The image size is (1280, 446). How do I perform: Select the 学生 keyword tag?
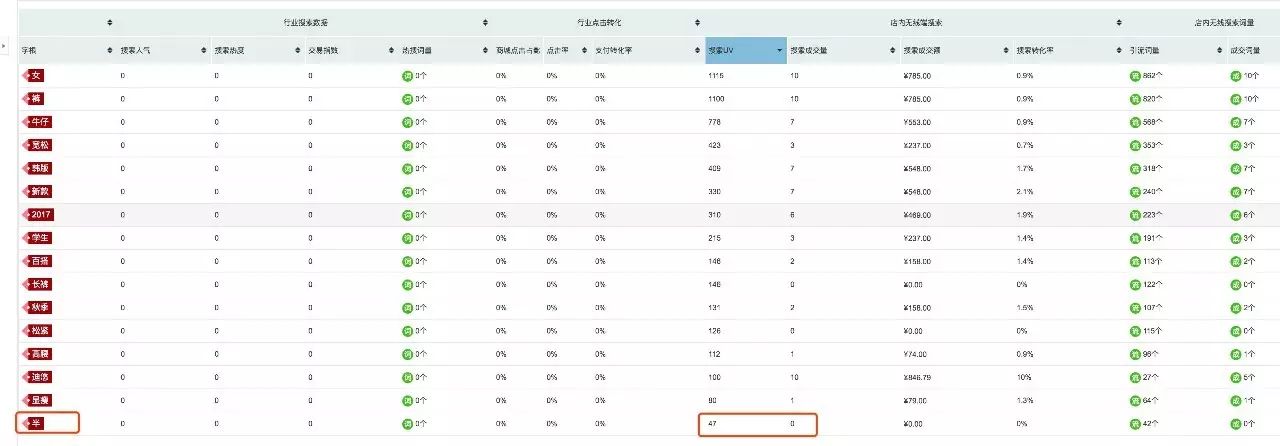pos(36,238)
